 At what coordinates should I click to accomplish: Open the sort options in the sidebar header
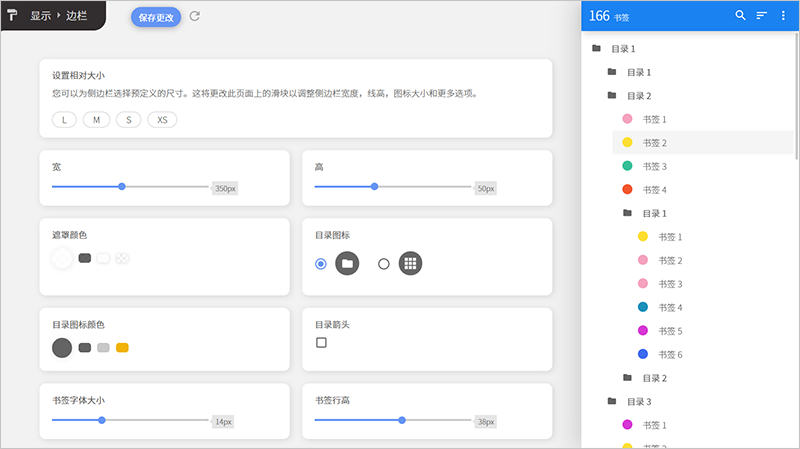click(762, 16)
